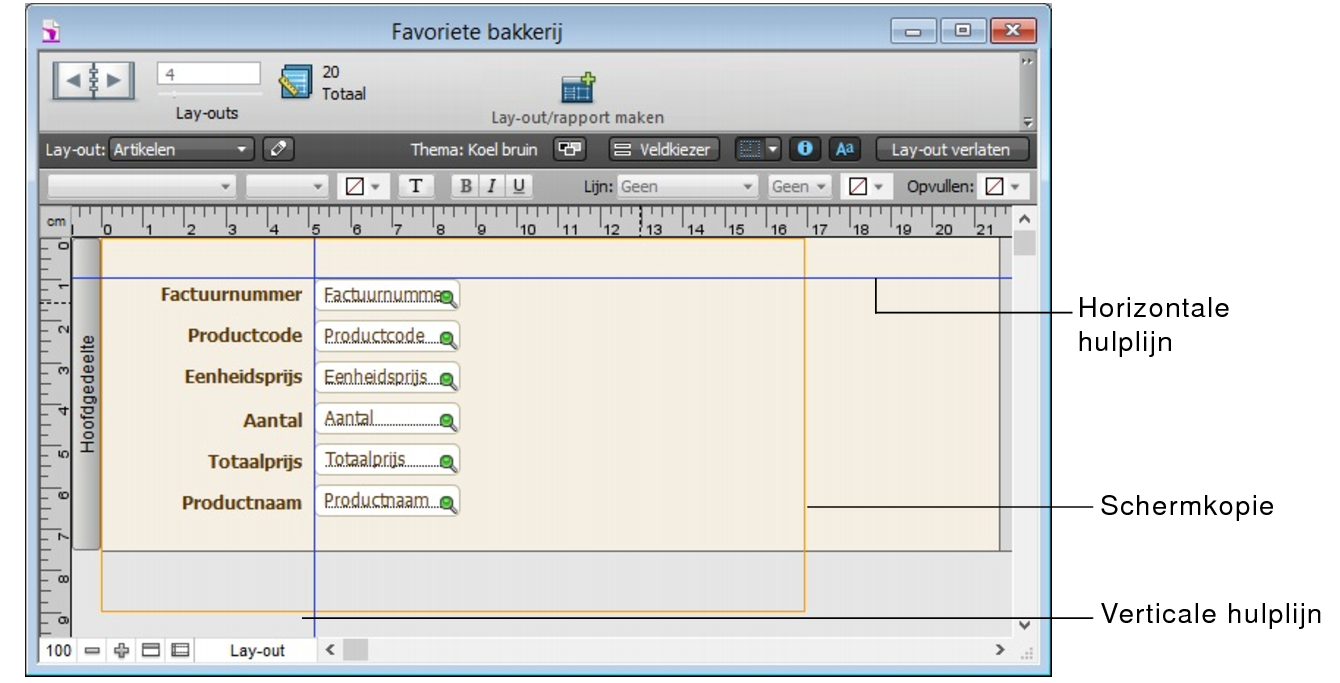
Task: Click the zoom percentage box showing 100
Action: click(x=60, y=650)
